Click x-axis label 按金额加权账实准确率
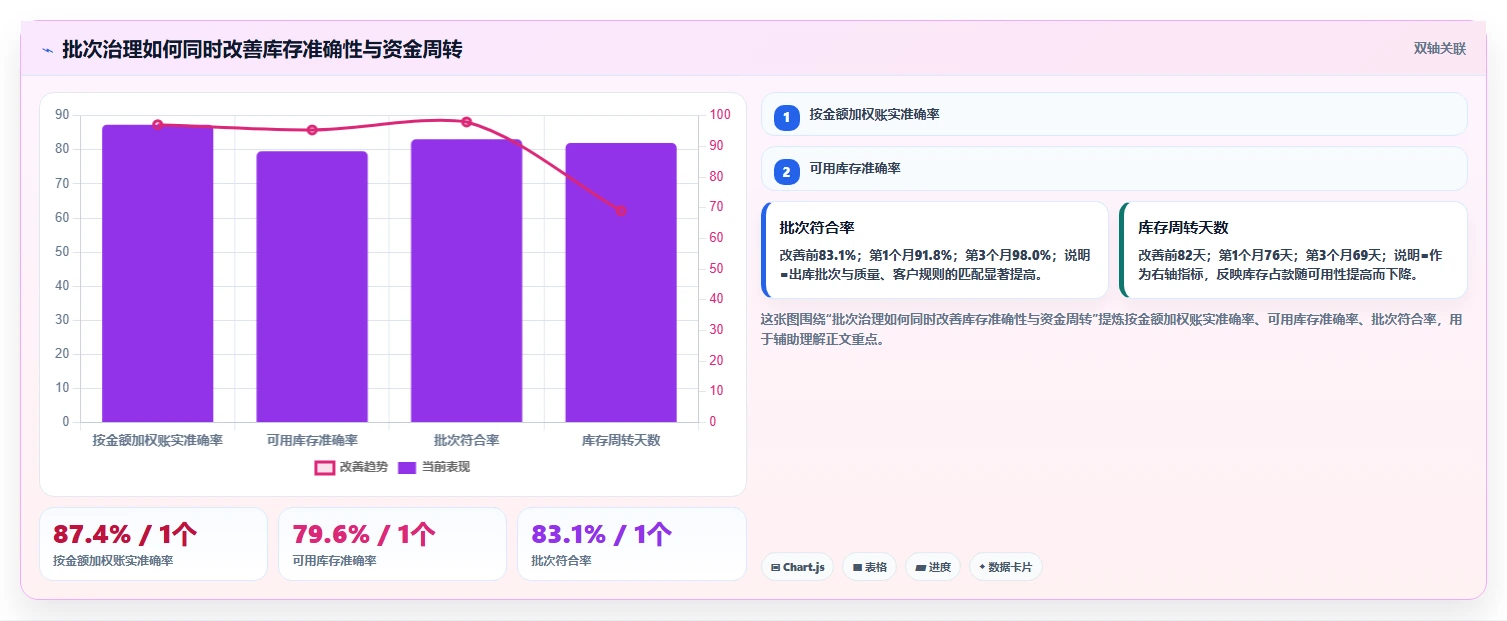This screenshot has height=621, width=1507. click(x=157, y=440)
